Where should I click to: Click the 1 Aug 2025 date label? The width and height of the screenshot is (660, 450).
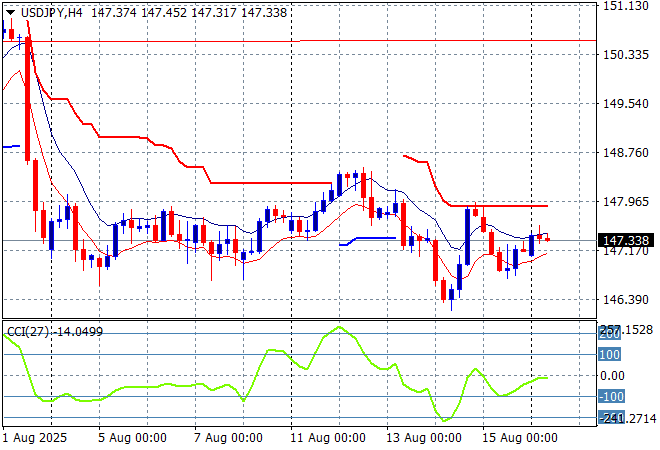(35, 438)
